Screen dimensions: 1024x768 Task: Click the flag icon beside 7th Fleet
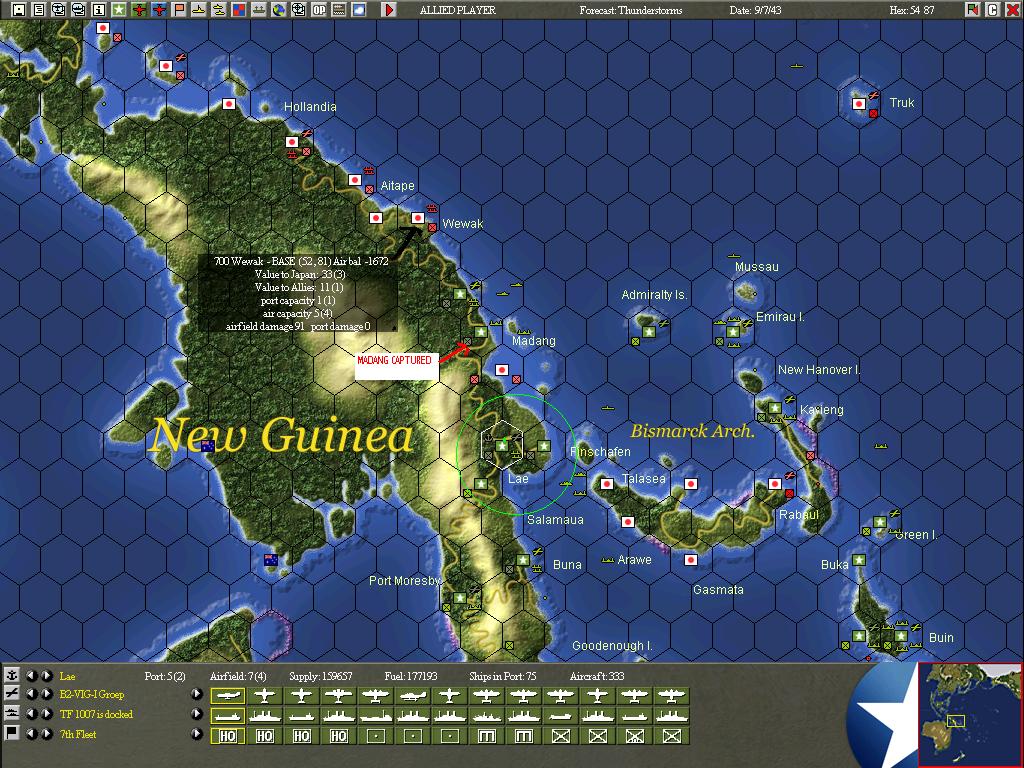pos(11,733)
